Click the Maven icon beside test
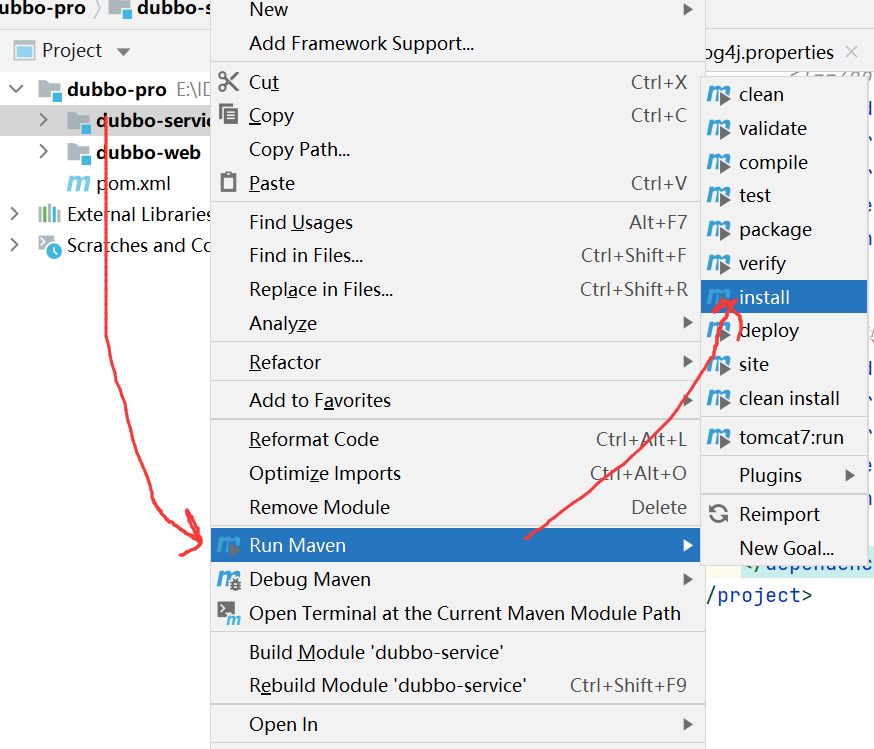This screenshot has height=749, width=874. pyautogui.click(x=718, y=196)
